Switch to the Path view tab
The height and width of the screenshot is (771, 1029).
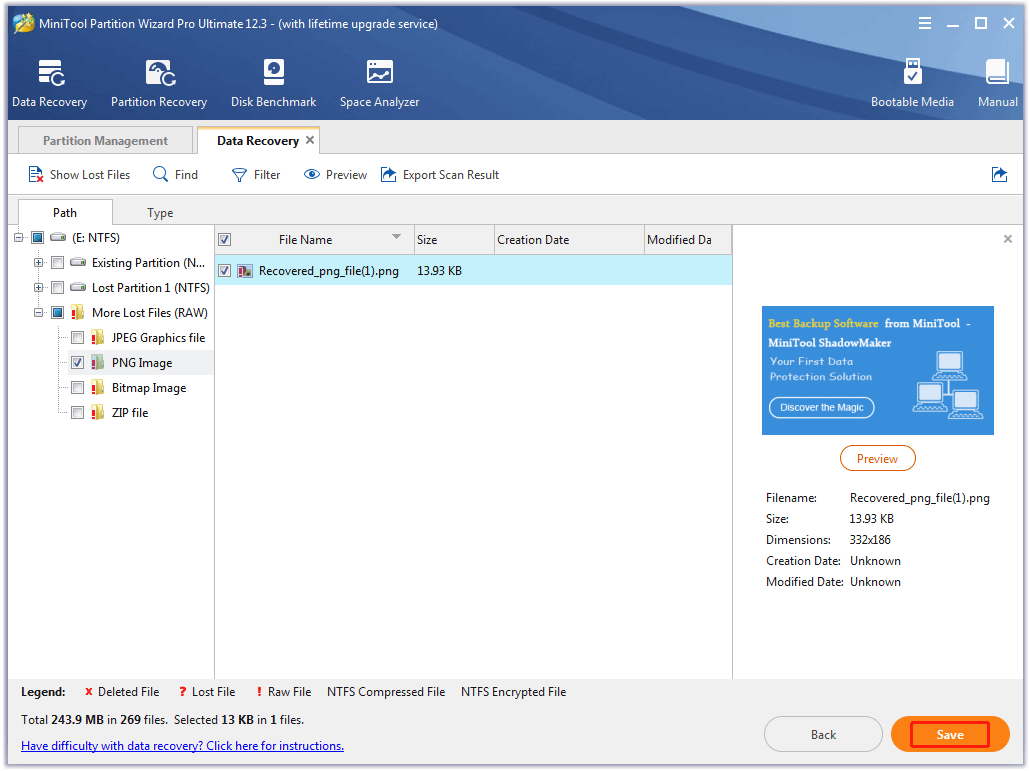[65, 212]
